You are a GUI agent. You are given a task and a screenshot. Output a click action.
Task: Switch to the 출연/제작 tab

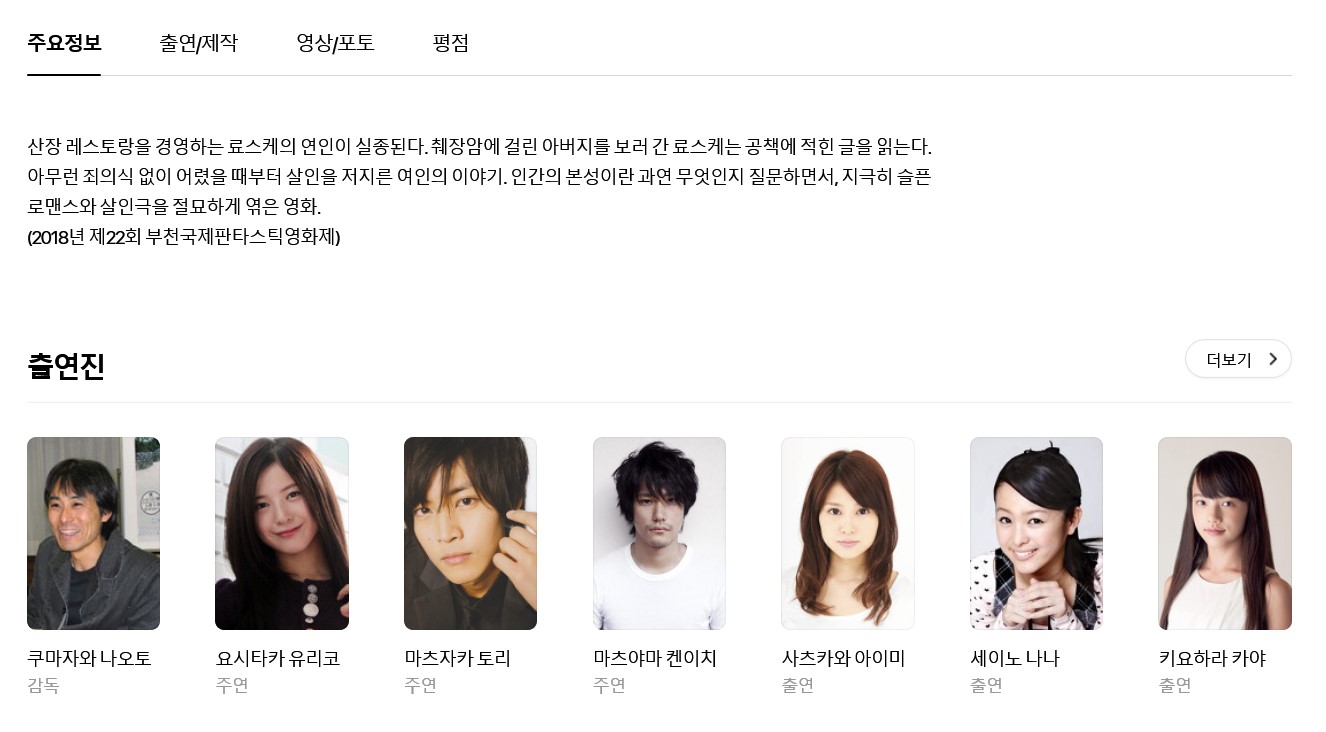tap(198, 43)
